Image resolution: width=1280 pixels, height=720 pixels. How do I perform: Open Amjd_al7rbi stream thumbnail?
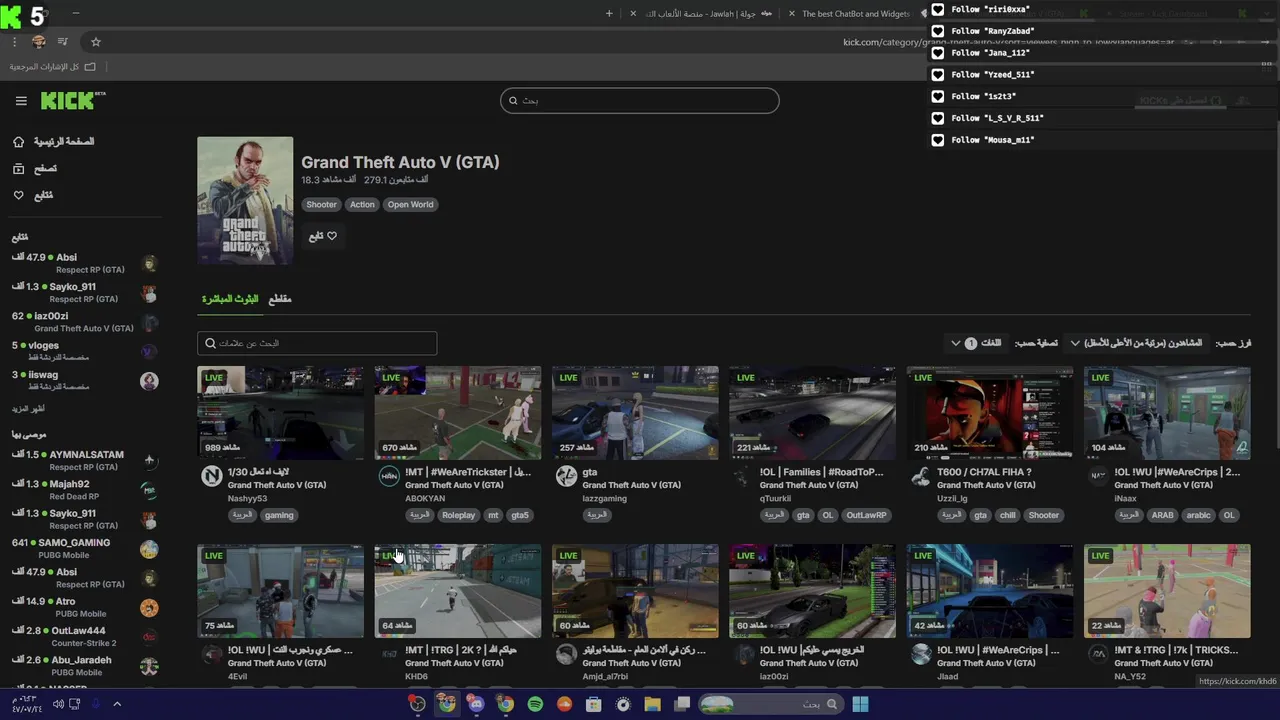click(x=635, y=591)
